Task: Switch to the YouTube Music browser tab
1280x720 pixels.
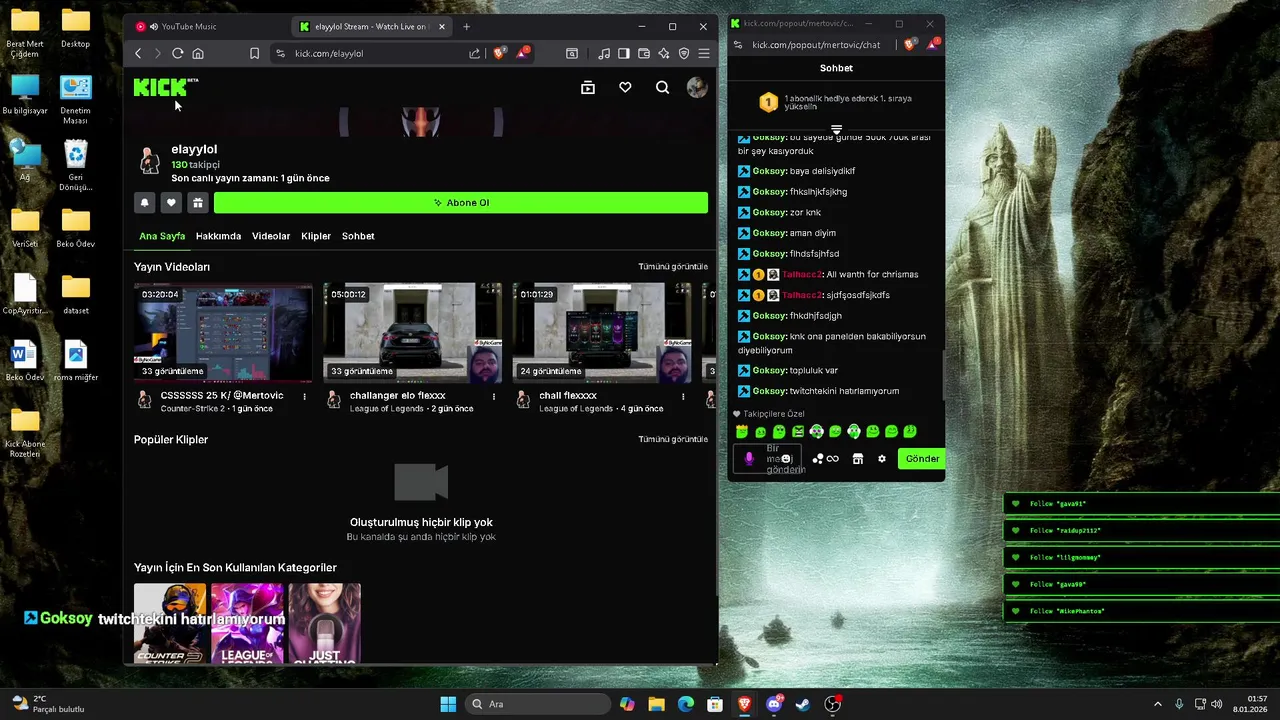Action: [207, 26]
